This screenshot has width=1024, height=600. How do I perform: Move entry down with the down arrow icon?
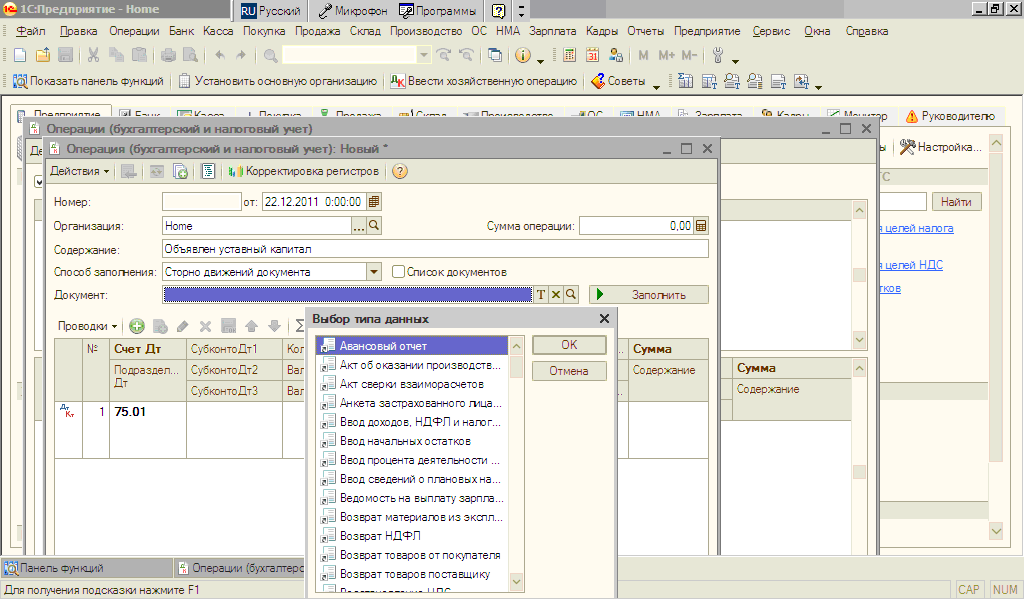pyautogui.click(x=274, y=326)
